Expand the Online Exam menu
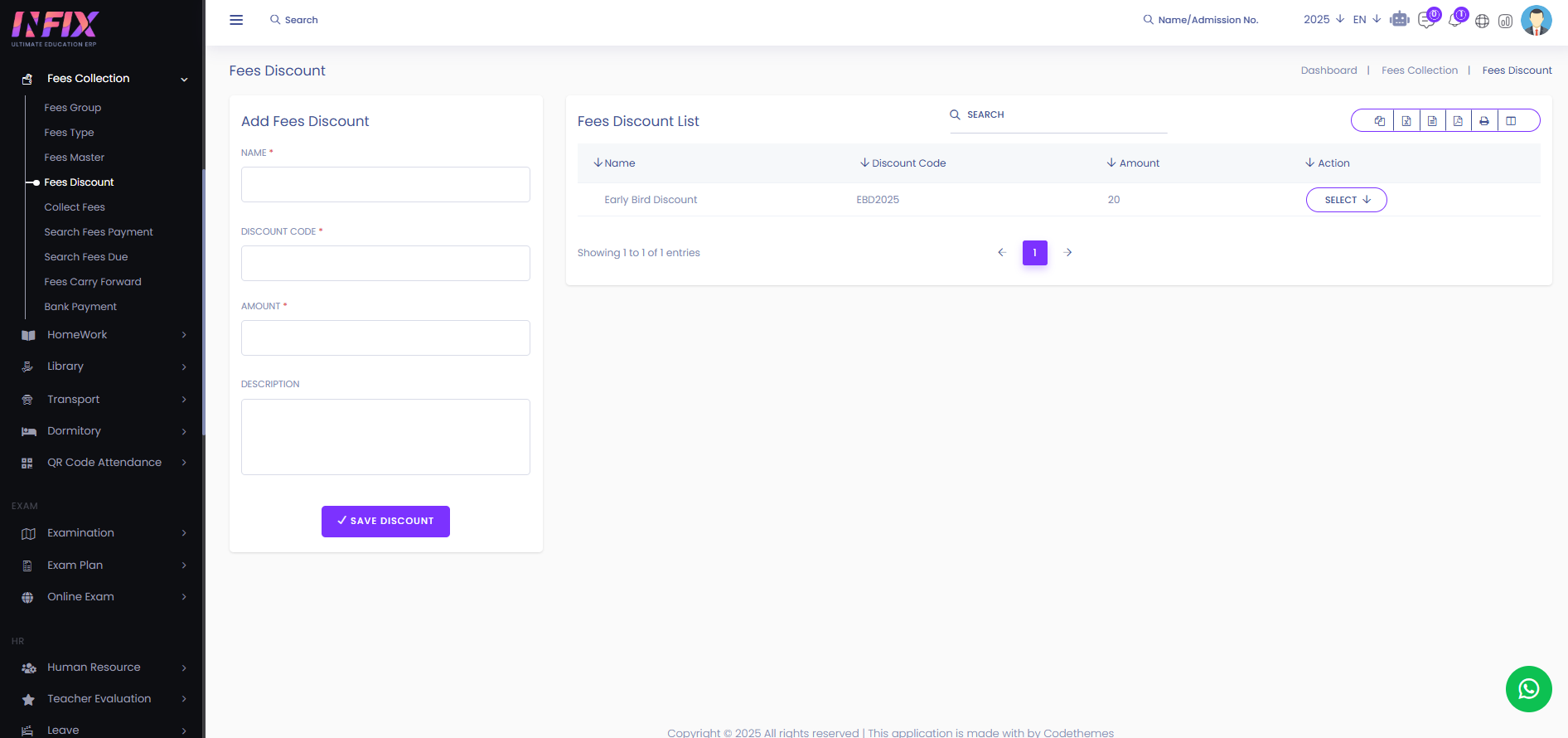 pyautogui.click(x=104, y=597)
